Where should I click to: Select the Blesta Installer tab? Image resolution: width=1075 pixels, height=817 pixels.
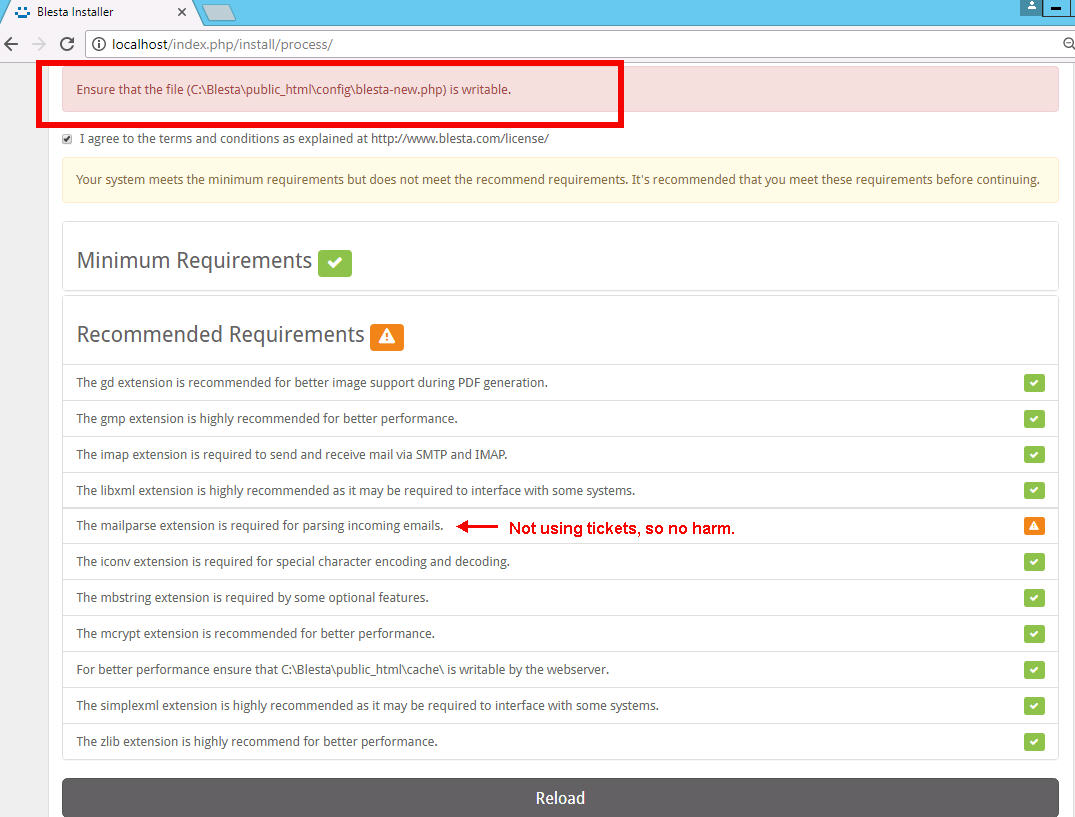[x=101, y=12]
